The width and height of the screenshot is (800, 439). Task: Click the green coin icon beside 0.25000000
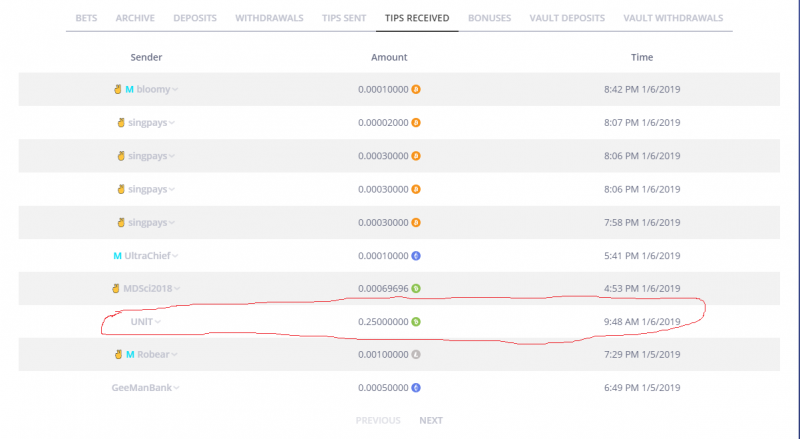point(416,322)
